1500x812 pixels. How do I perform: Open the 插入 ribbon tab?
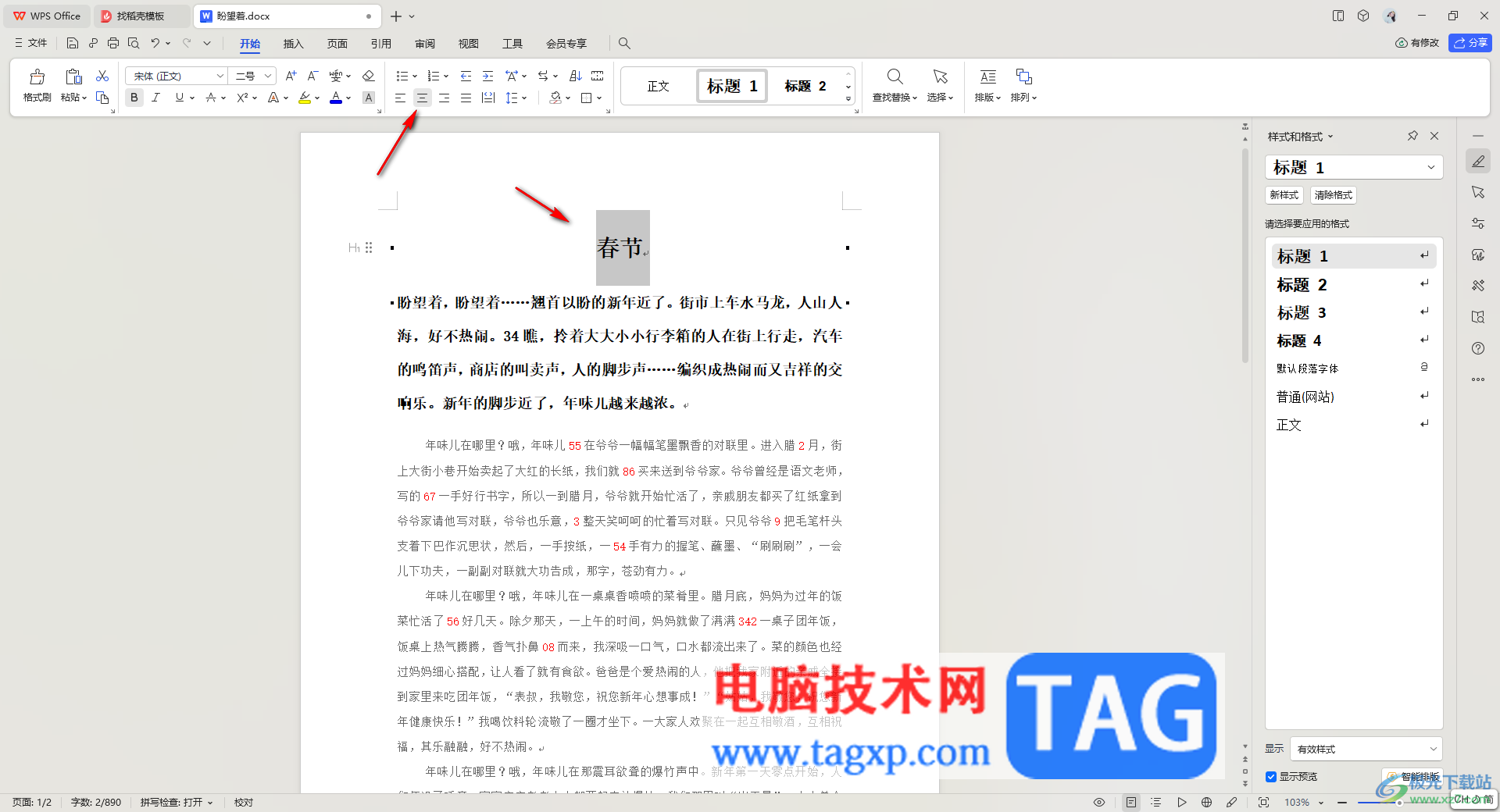coord(293,44)
